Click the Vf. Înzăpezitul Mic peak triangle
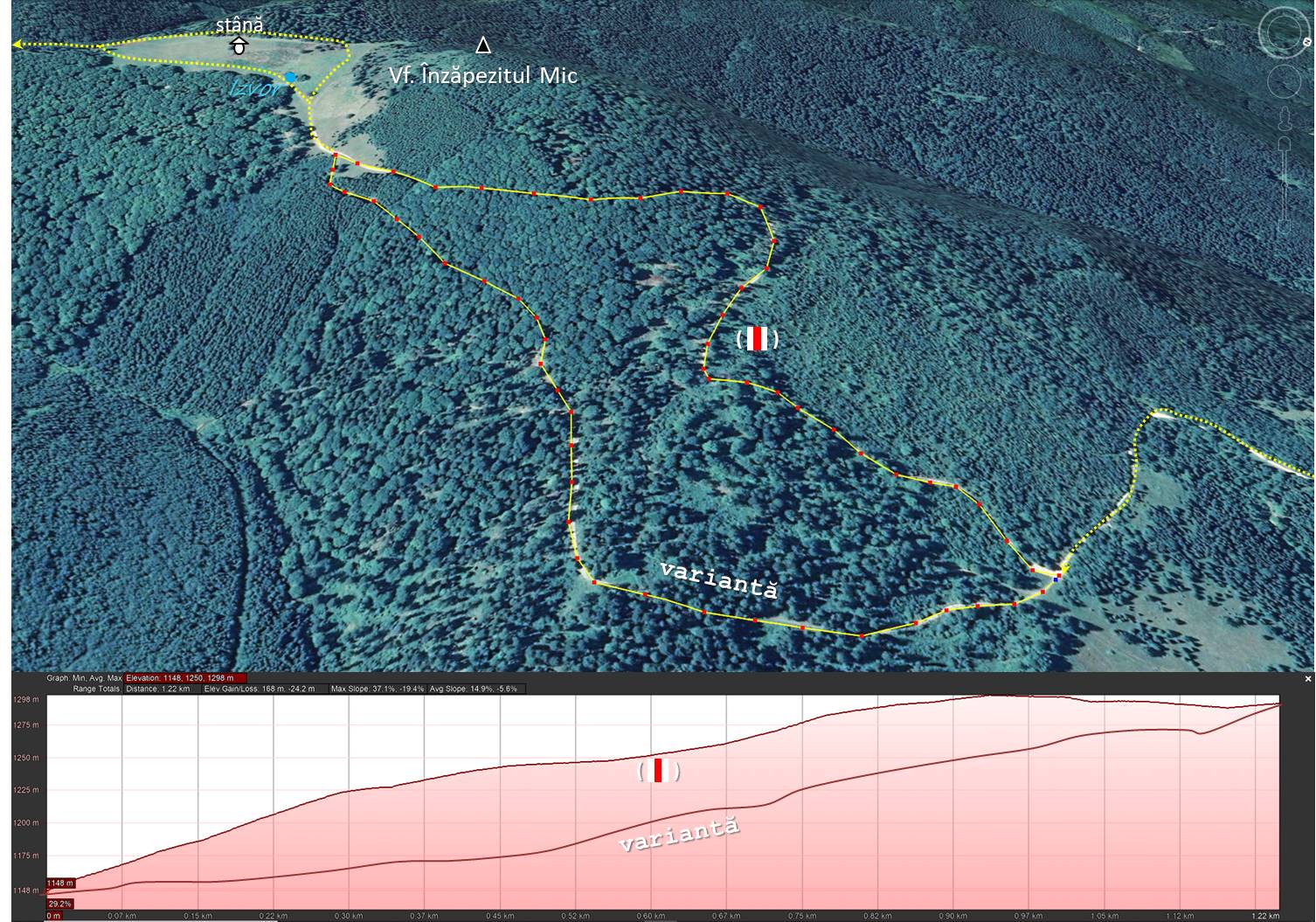 pos(482,45)
